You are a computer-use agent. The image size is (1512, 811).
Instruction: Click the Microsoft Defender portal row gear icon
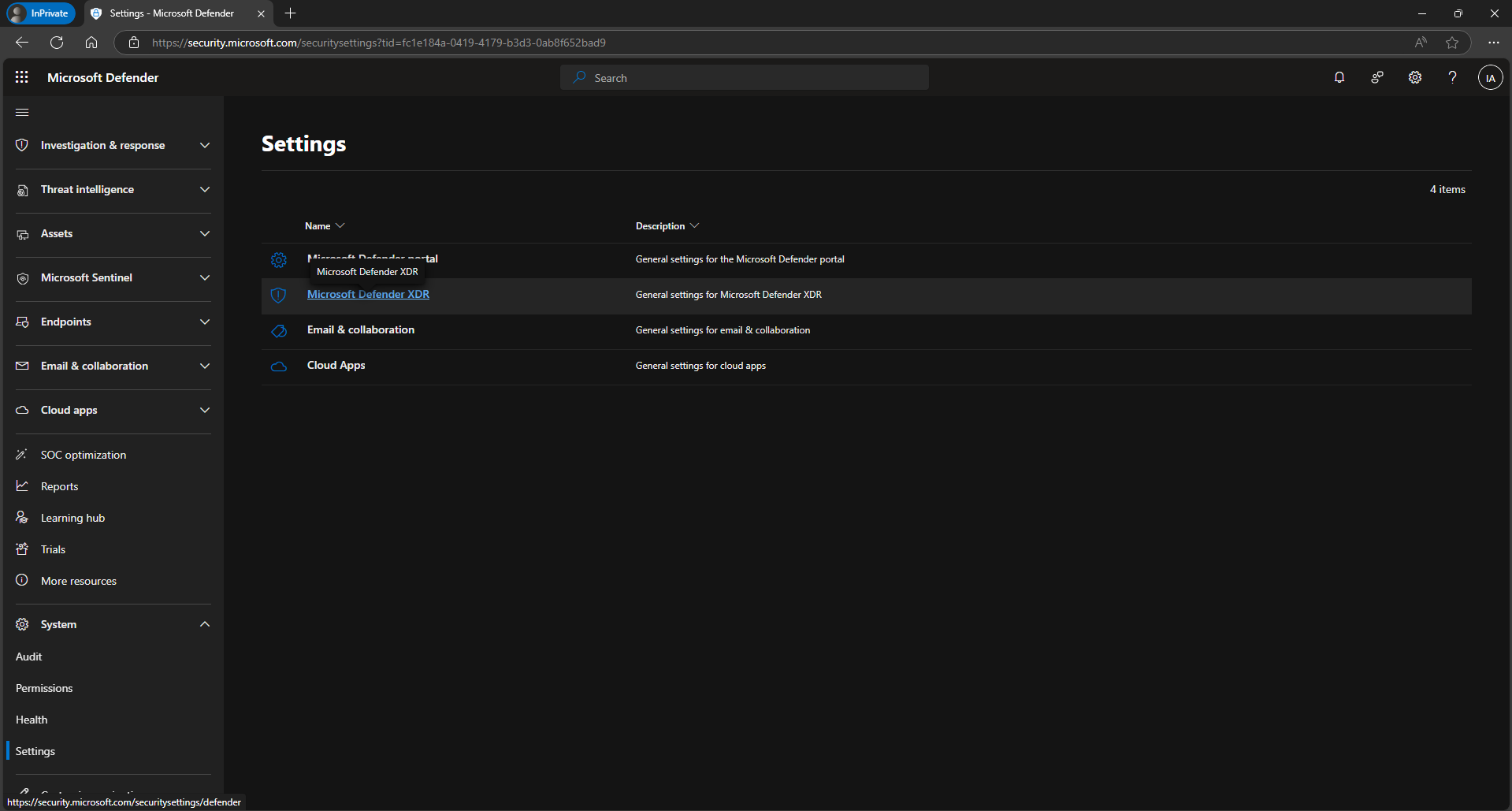point(279,260)
